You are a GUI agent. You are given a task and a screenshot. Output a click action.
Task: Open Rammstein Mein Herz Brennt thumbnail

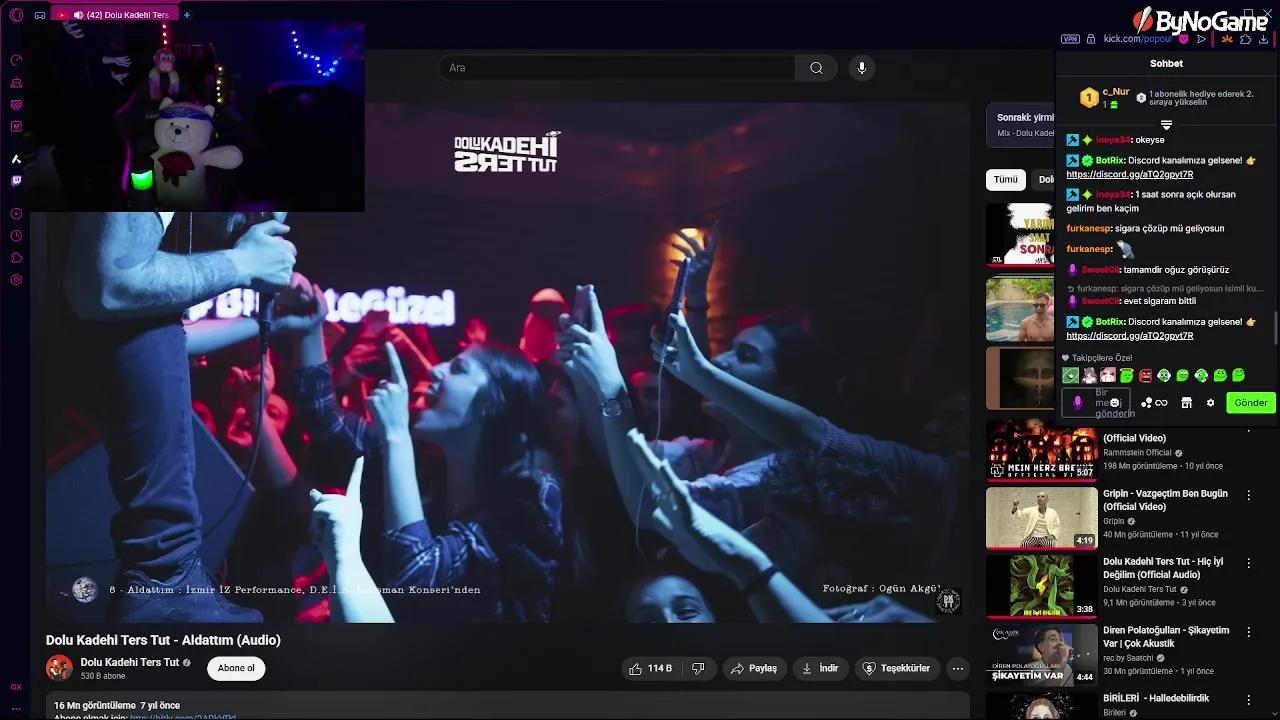pos(1041,451)
